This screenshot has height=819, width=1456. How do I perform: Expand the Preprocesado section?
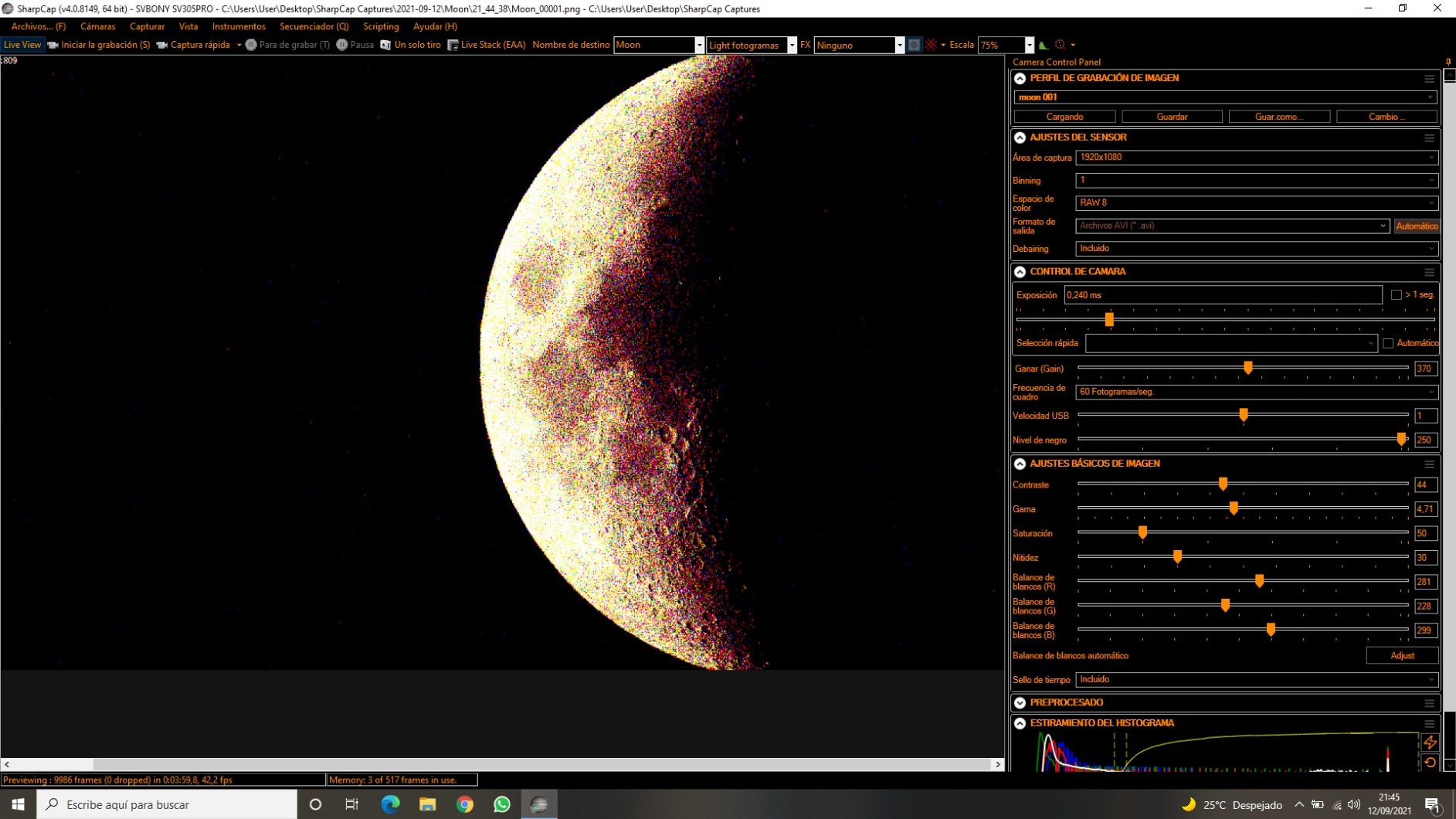click(x=1020, y=703)
